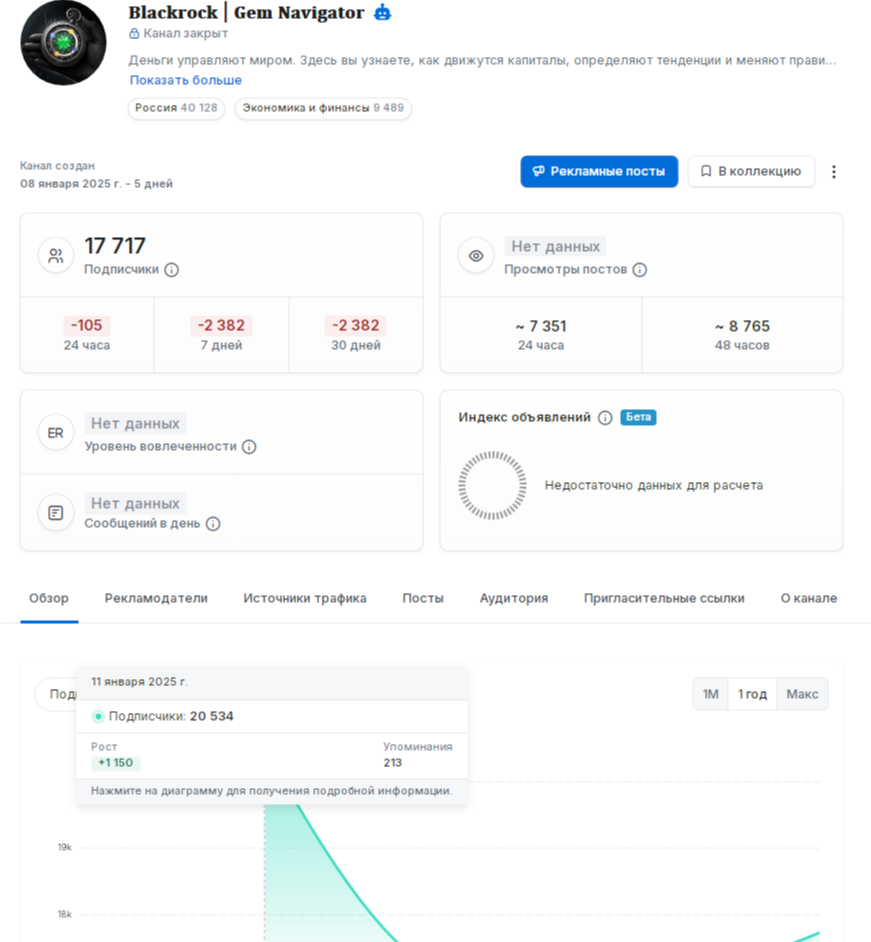Screen dimensions: 871x942
Task: Show info for 'Подписчики'
Action: (x=172, y=270)
